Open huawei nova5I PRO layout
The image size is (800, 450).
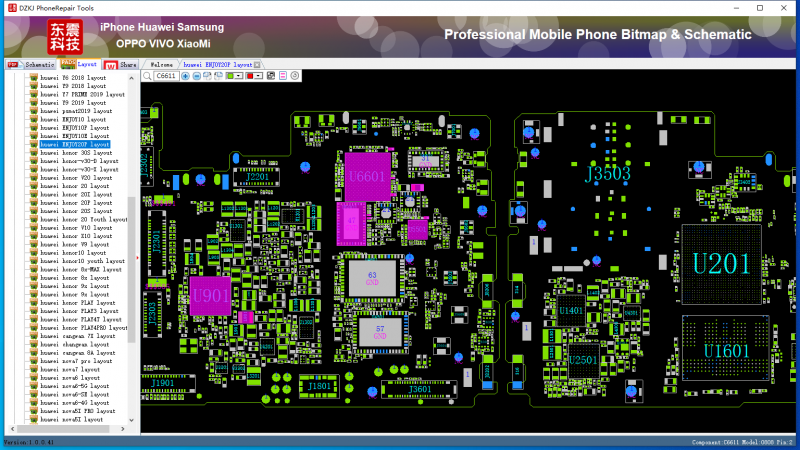tap(78, 411)
